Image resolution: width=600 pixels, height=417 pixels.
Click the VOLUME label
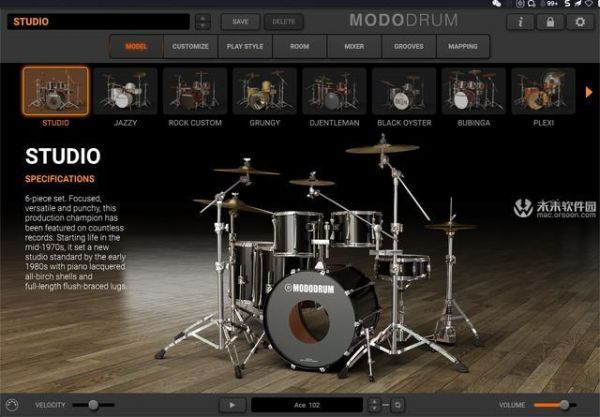pos(512,405)
